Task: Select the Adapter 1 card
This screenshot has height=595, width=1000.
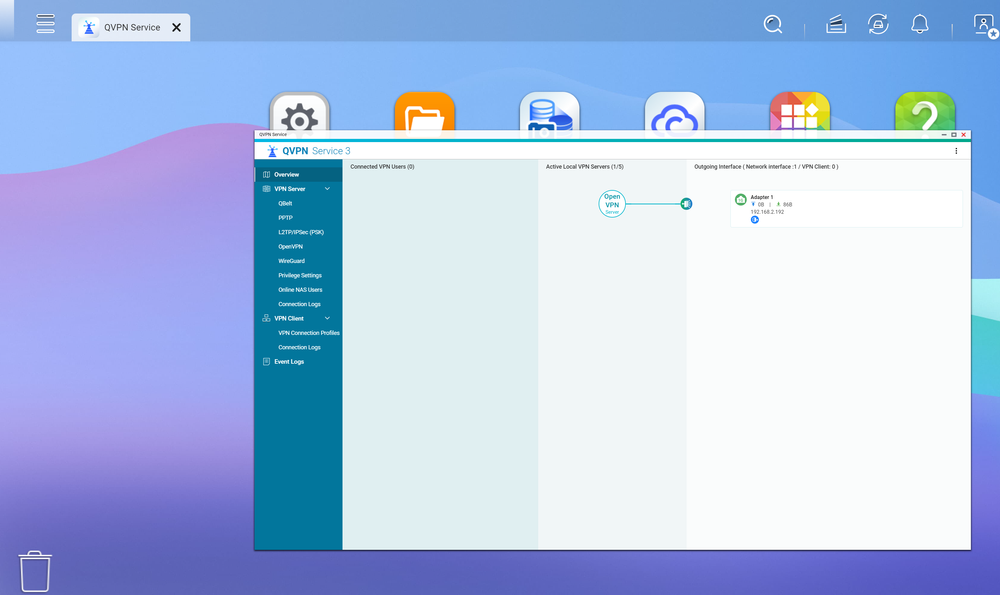Action: [845, 207]
